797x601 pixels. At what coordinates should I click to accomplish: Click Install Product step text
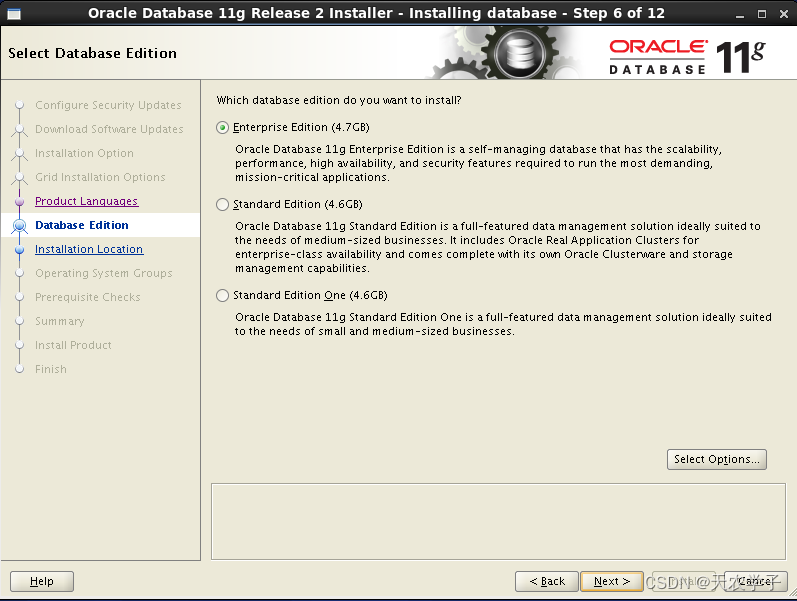(73, 345)
